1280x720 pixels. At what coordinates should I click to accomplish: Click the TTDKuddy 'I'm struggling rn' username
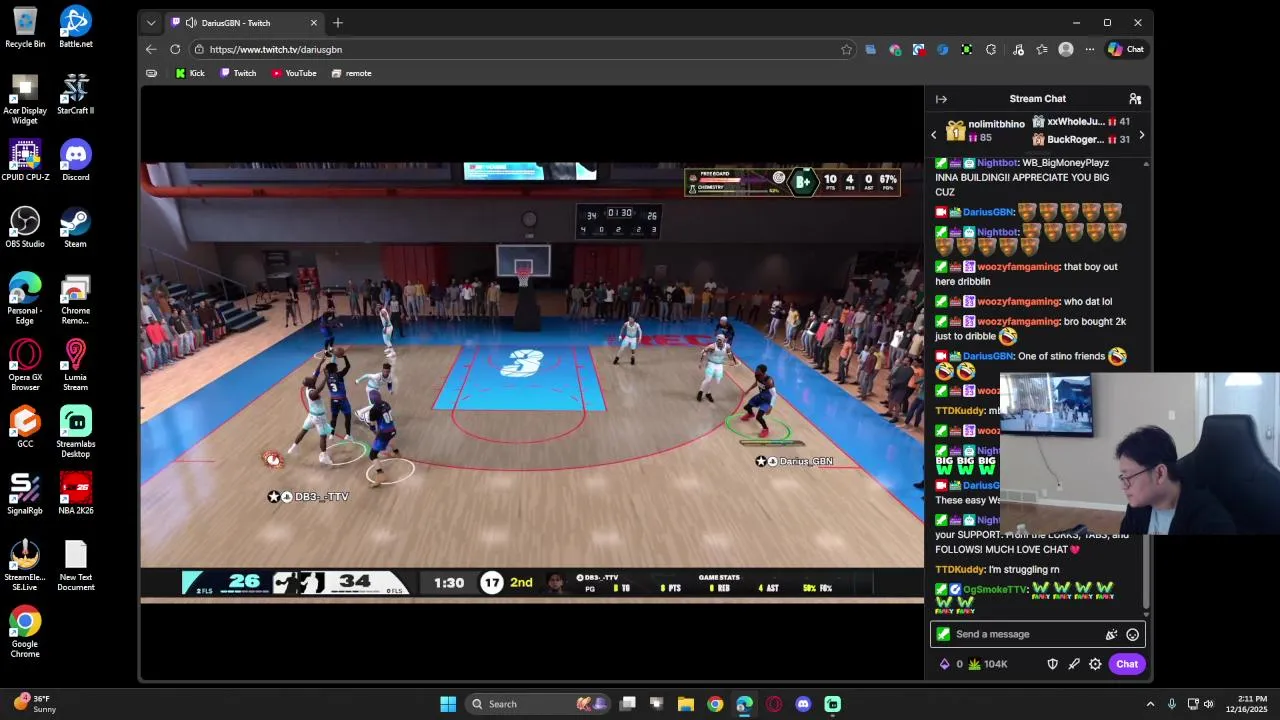pos(960,570)
